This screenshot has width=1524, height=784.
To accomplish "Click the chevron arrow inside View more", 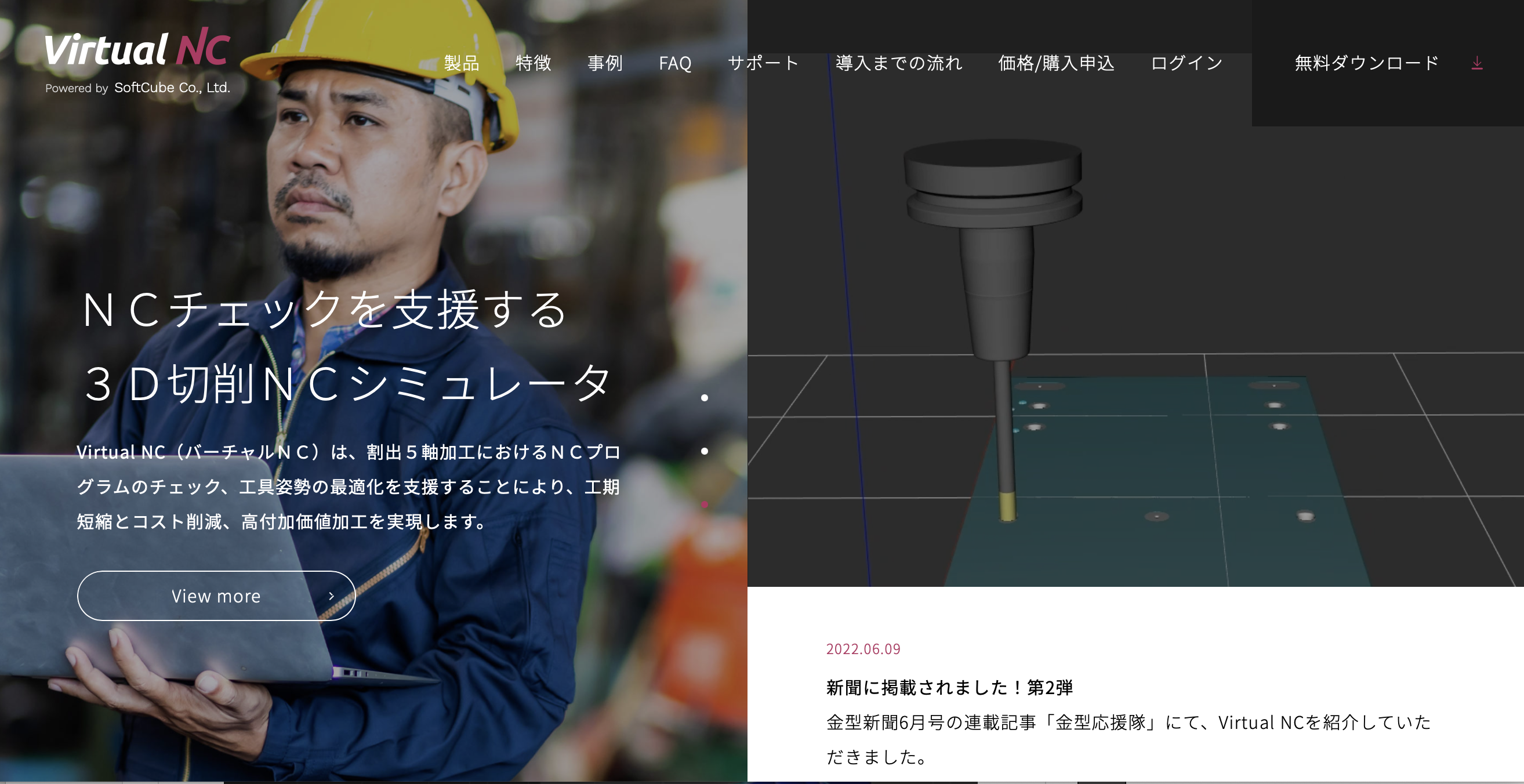I will tap(331, 596).
